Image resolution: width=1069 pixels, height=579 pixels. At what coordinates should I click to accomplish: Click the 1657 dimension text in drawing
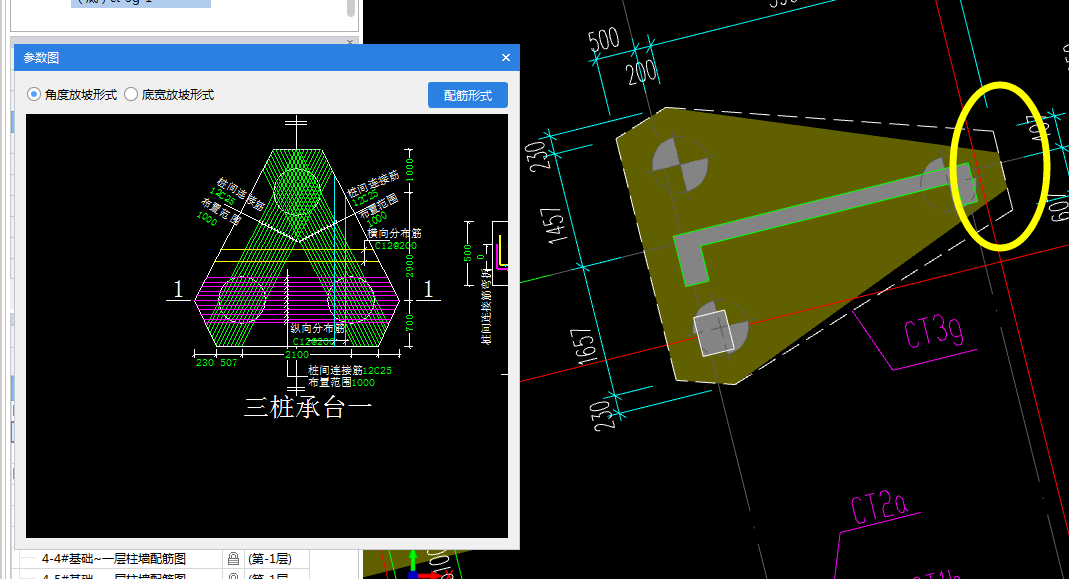click(x=582, y=346)
